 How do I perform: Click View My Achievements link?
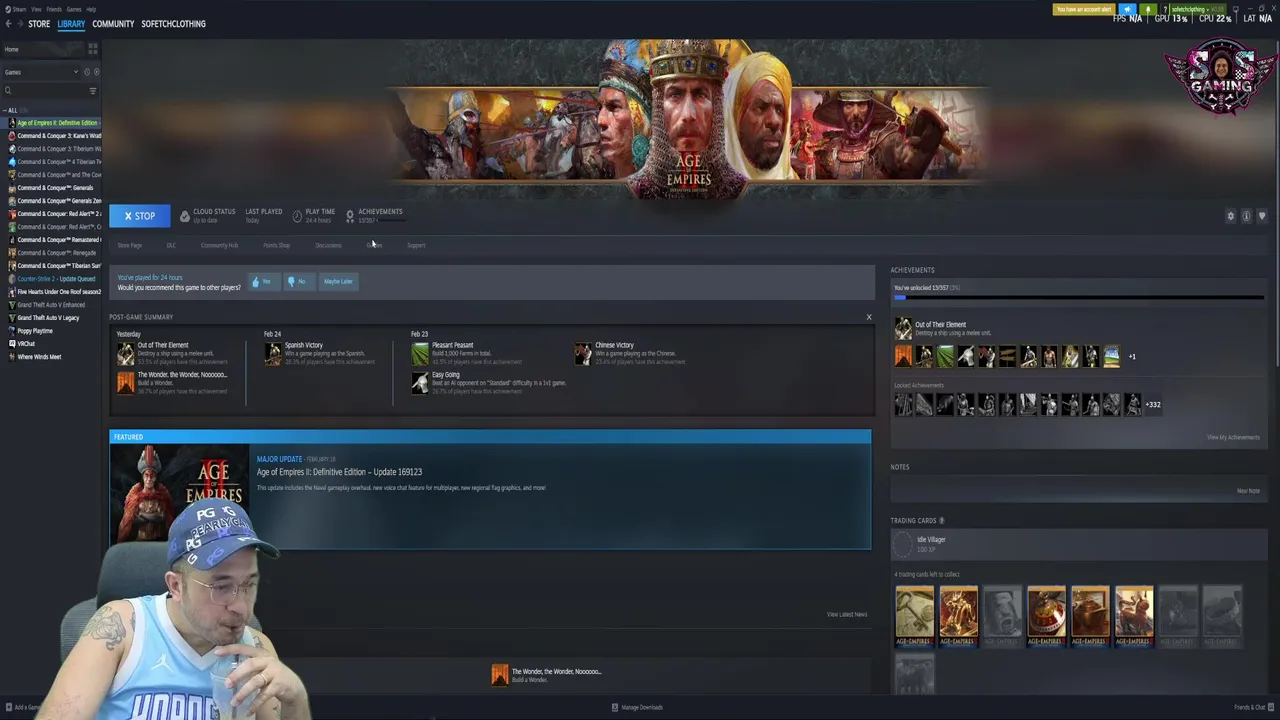(1233, 437)
